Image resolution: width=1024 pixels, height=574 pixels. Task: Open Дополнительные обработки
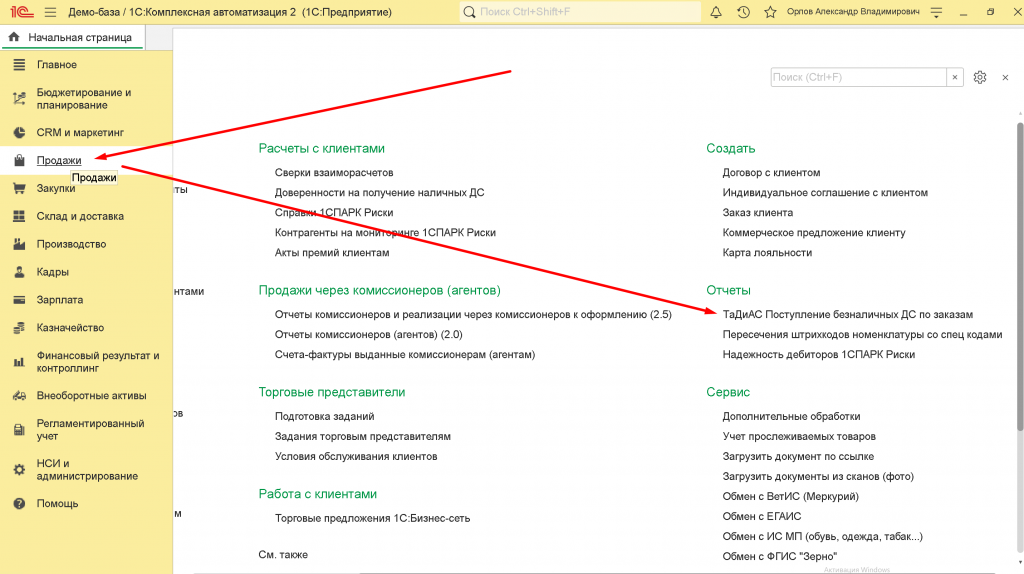(x=791, y=416)
